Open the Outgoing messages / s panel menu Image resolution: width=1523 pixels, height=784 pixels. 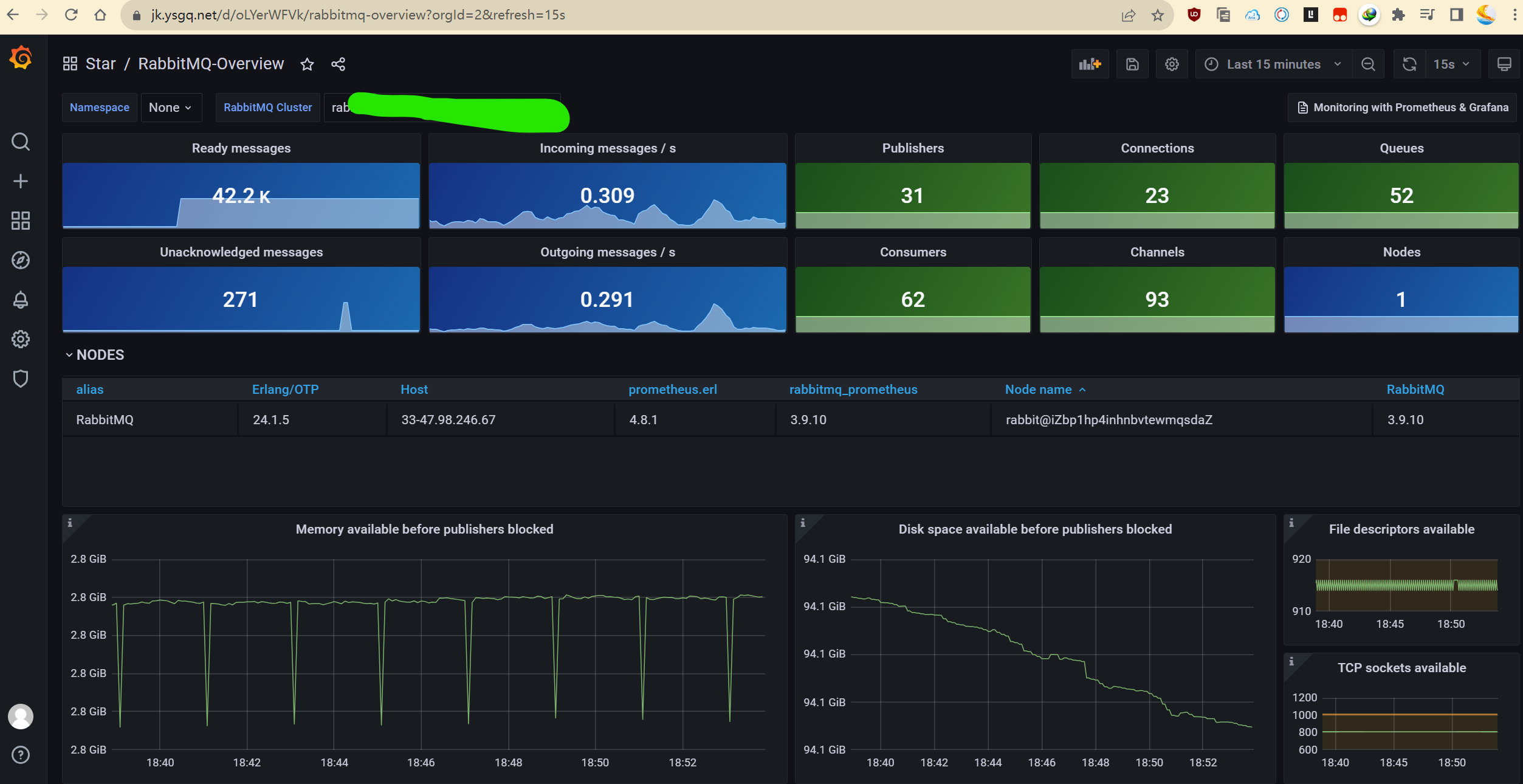(608, 252)
